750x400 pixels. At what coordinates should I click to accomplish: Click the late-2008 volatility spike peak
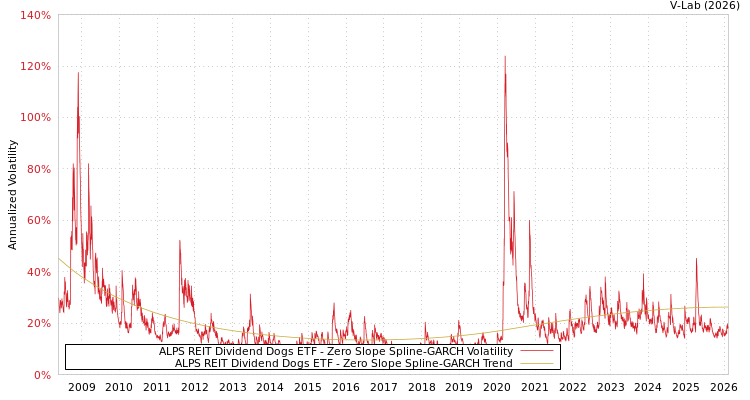78,73
